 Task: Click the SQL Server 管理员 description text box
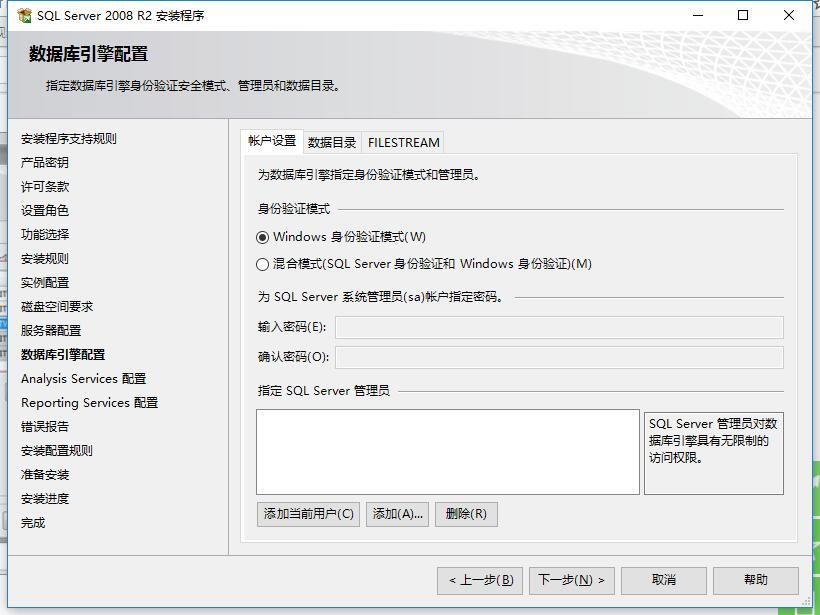point(714,453)
